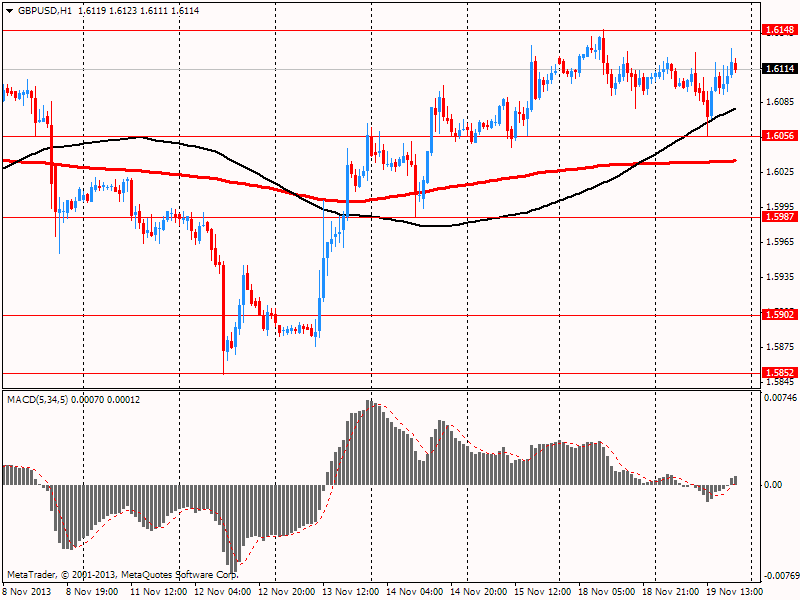Click the 18 Nov 21:00 time label
The width and height of the screenshot is (800, 600).
[671, 592]
